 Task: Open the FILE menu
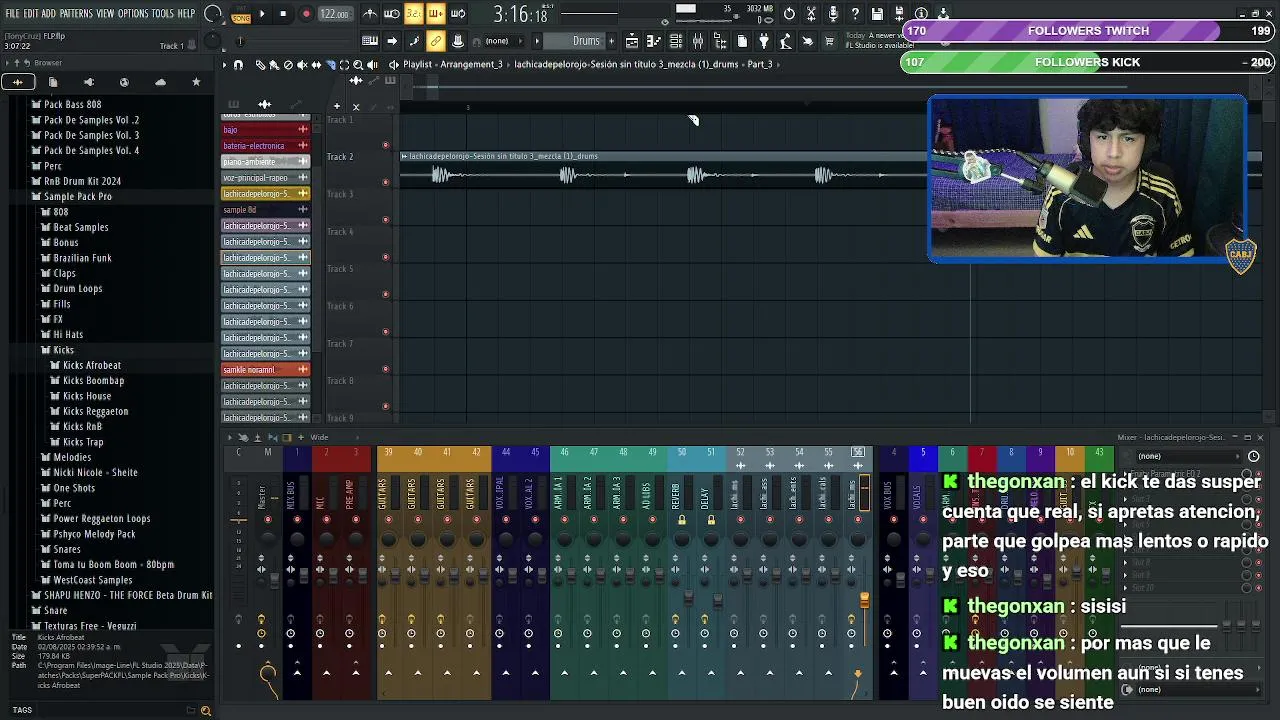[12, 14]
